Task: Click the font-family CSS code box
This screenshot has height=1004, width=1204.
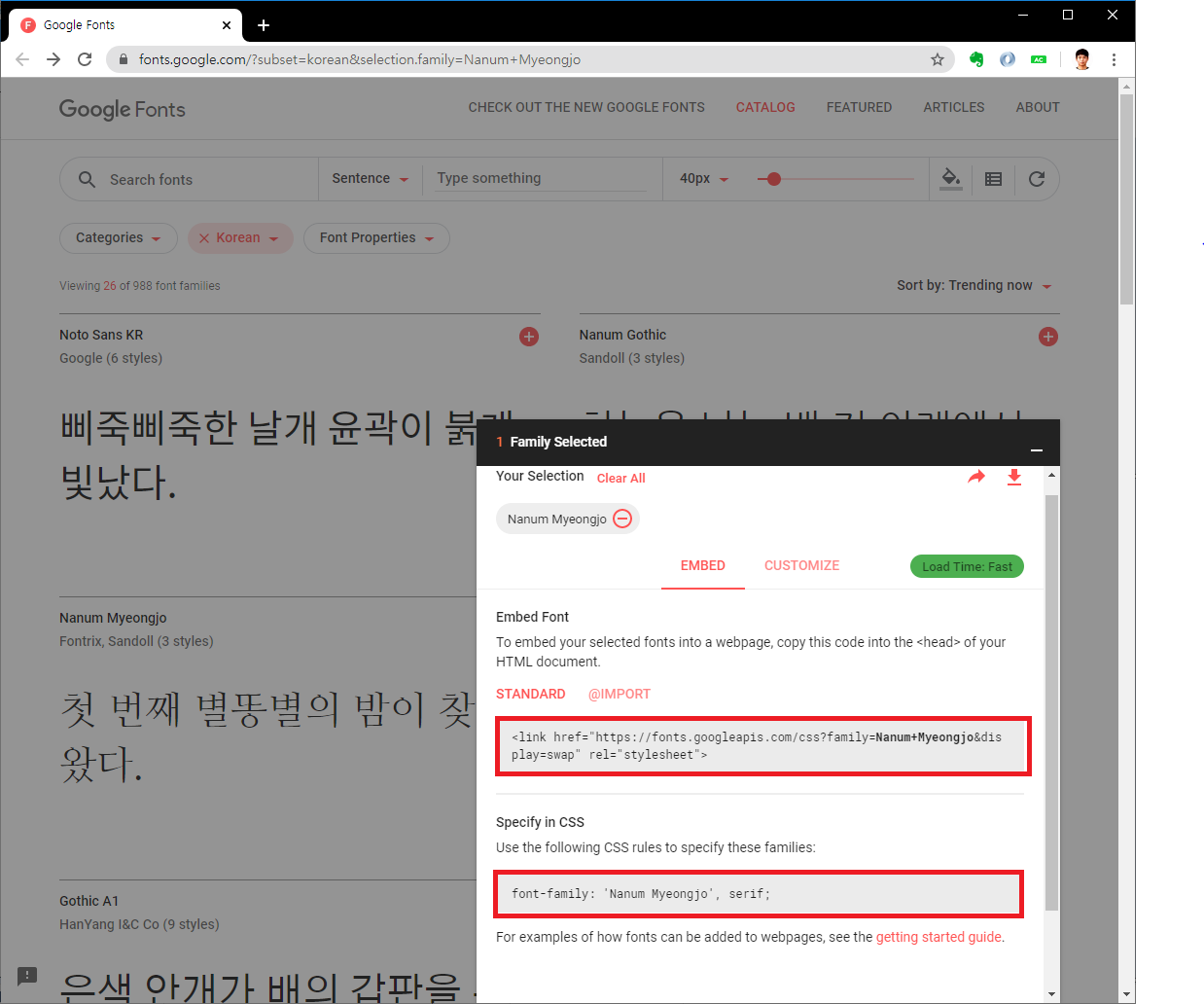Action: [x=759, y=894]
